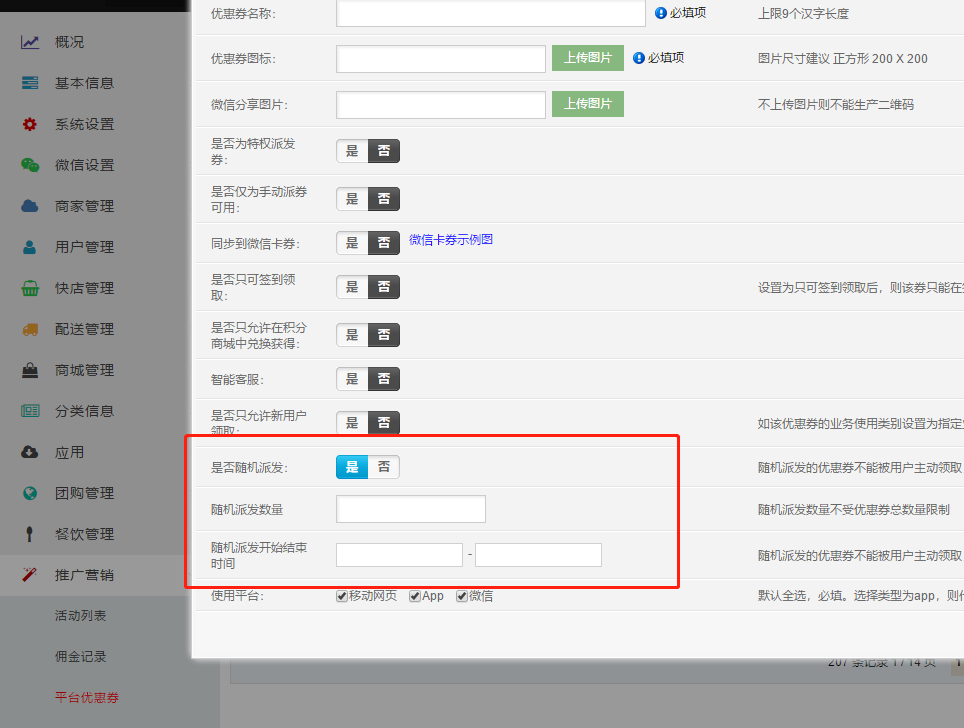
Task: Click the 商家管理 cloud icon
Action: (30, 206)
